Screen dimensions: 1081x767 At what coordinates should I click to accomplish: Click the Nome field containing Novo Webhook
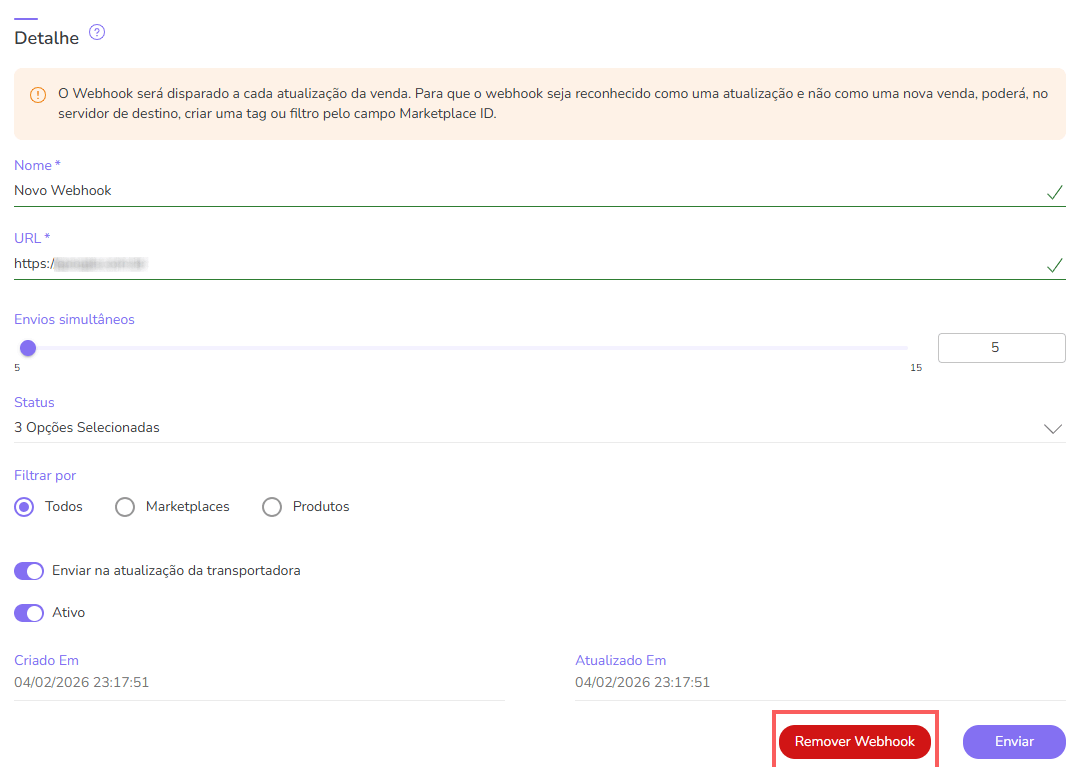pos(400,191)
